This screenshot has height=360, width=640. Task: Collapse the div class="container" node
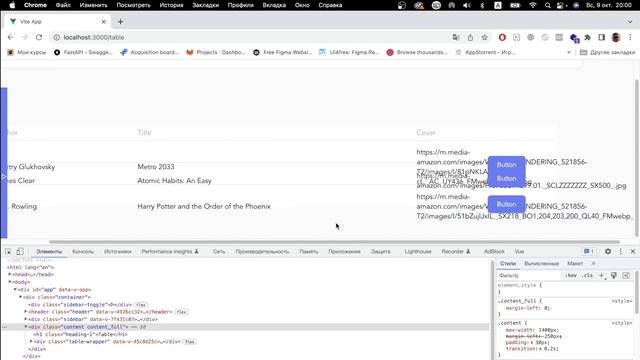20,297
